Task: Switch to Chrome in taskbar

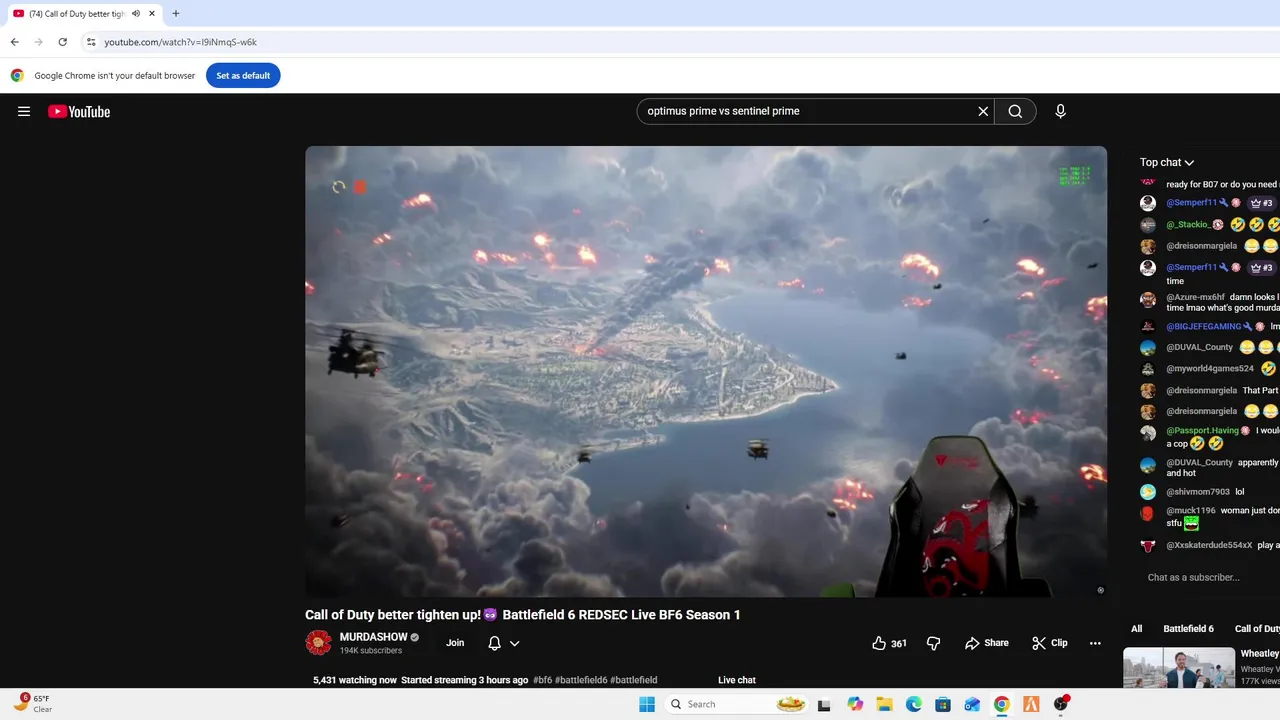Action: [1001, 704]
